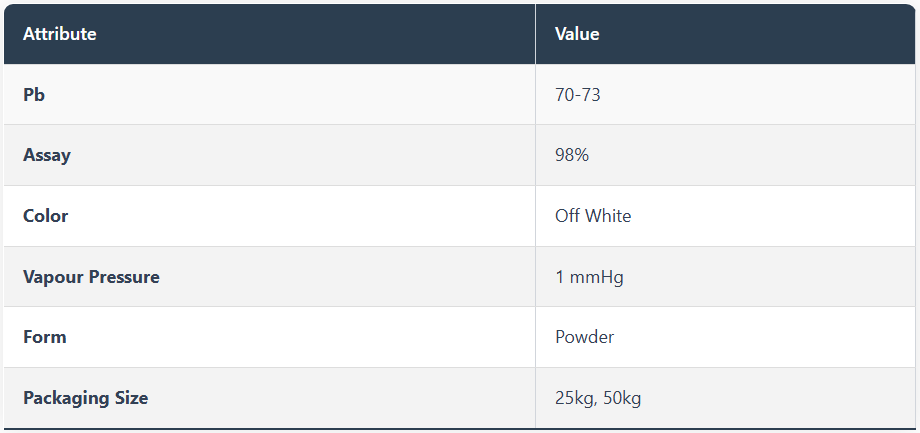The height and width of the screenshot is (433, 920).
Task: Click the word Vapour in the attribute column
Action: click(x=52, y=277)
